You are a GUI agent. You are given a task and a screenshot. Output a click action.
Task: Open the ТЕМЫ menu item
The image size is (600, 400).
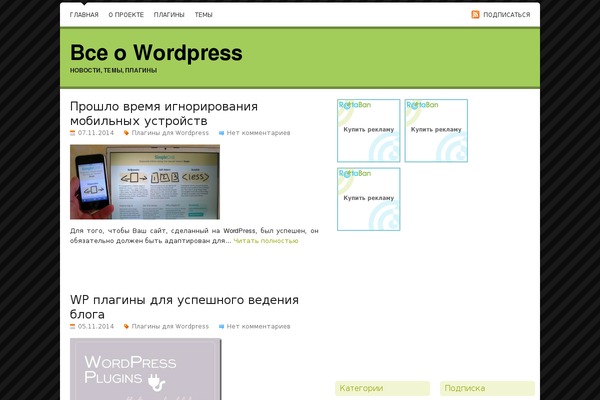coord(203,15)
